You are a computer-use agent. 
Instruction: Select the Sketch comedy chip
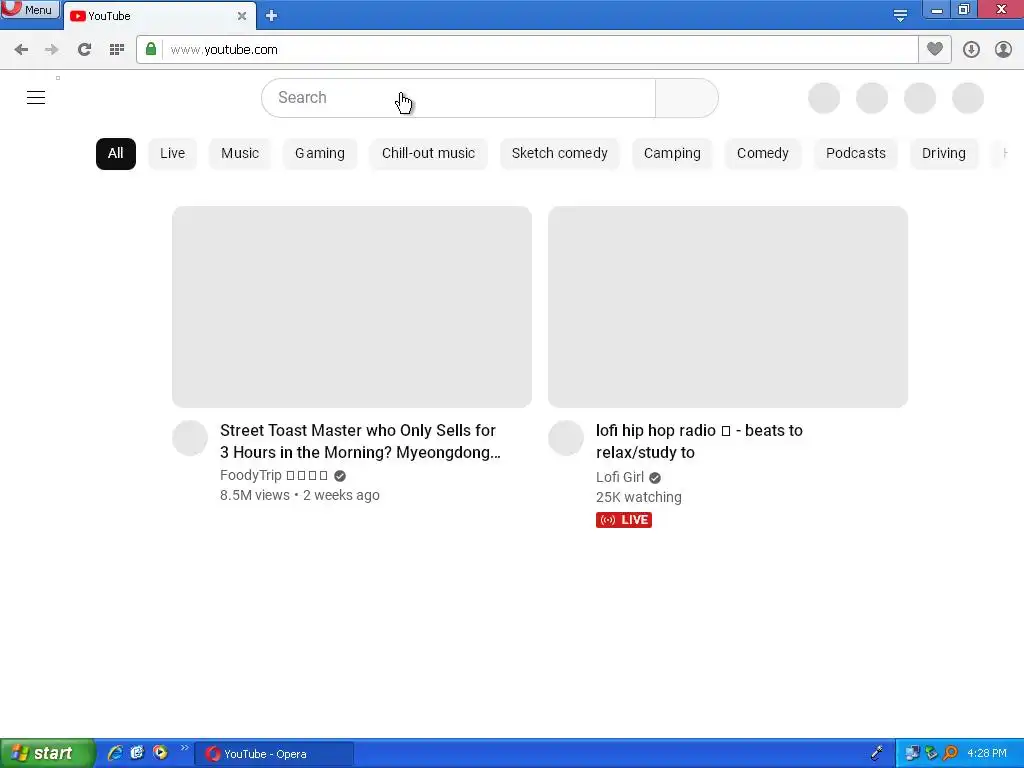(x=560, y=153)
